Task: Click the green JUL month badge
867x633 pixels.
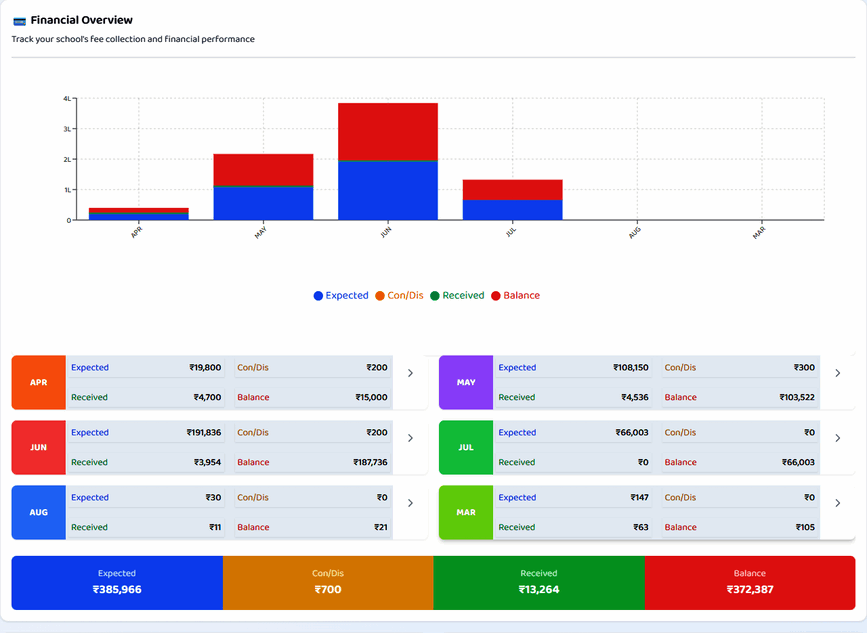Action: 466,447
